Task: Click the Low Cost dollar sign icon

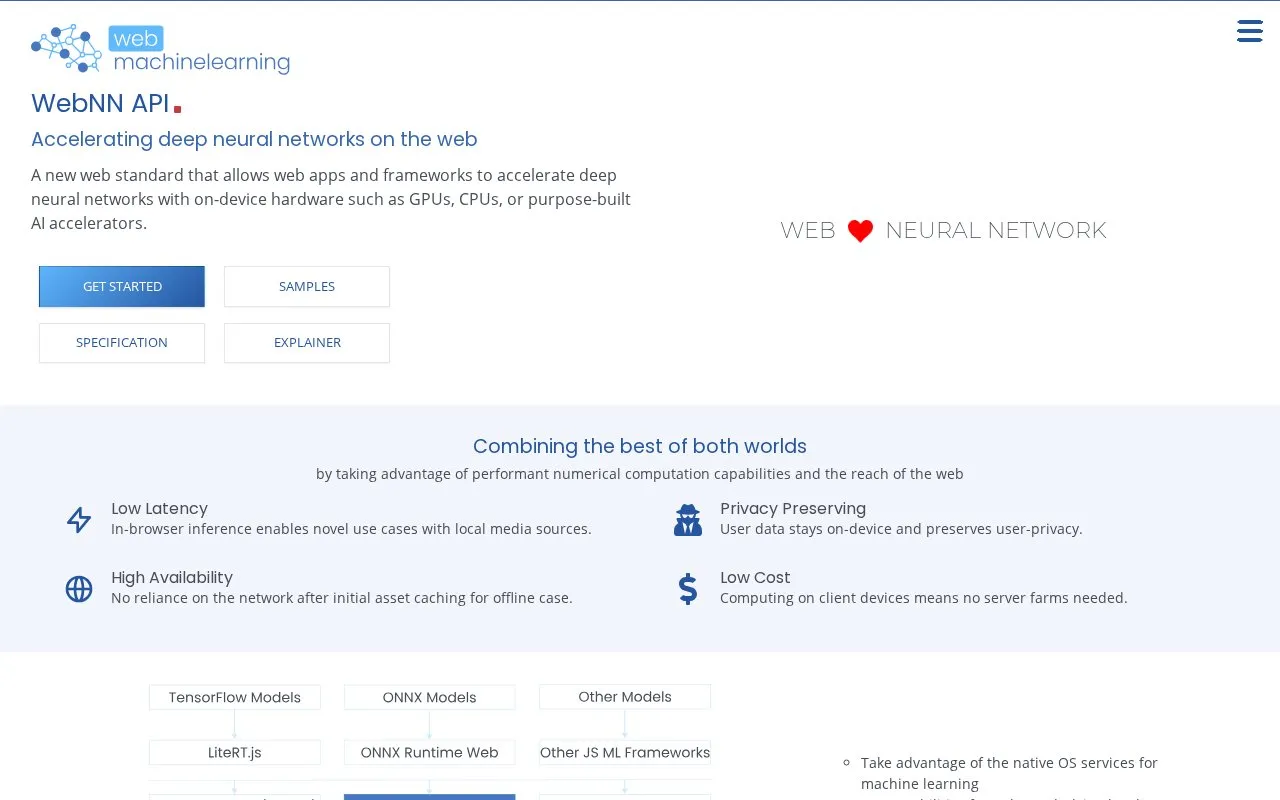Action: (688, 589)
